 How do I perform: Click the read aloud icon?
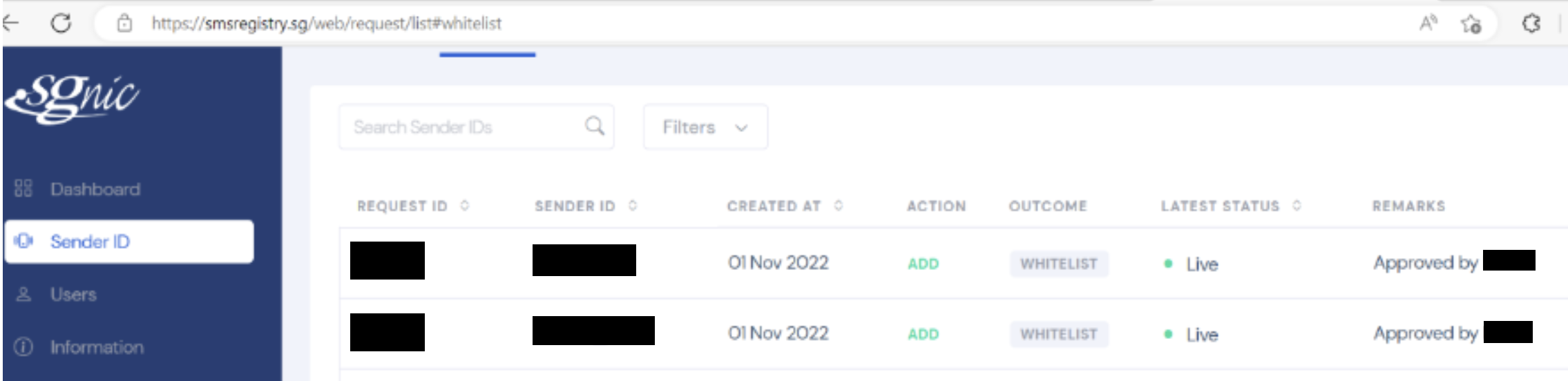click(1428, 23)
